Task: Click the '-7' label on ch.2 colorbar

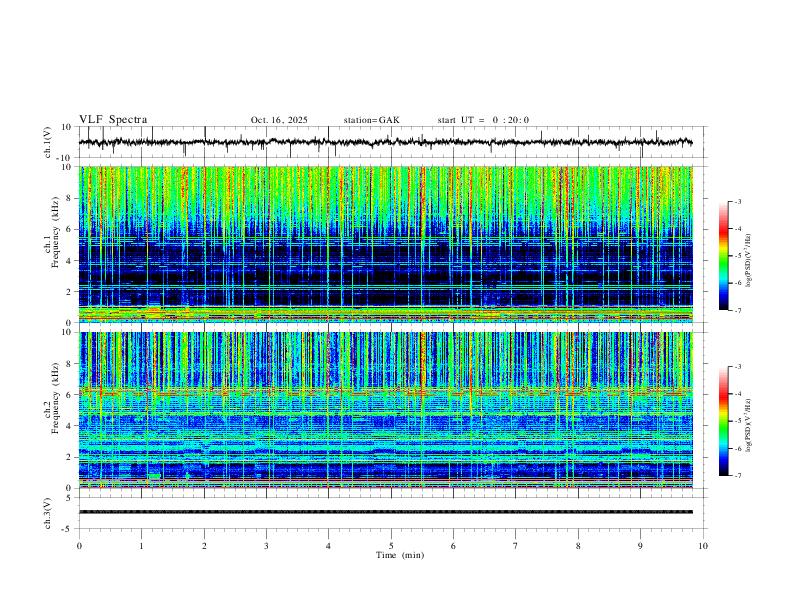Action: click(737, 476)
